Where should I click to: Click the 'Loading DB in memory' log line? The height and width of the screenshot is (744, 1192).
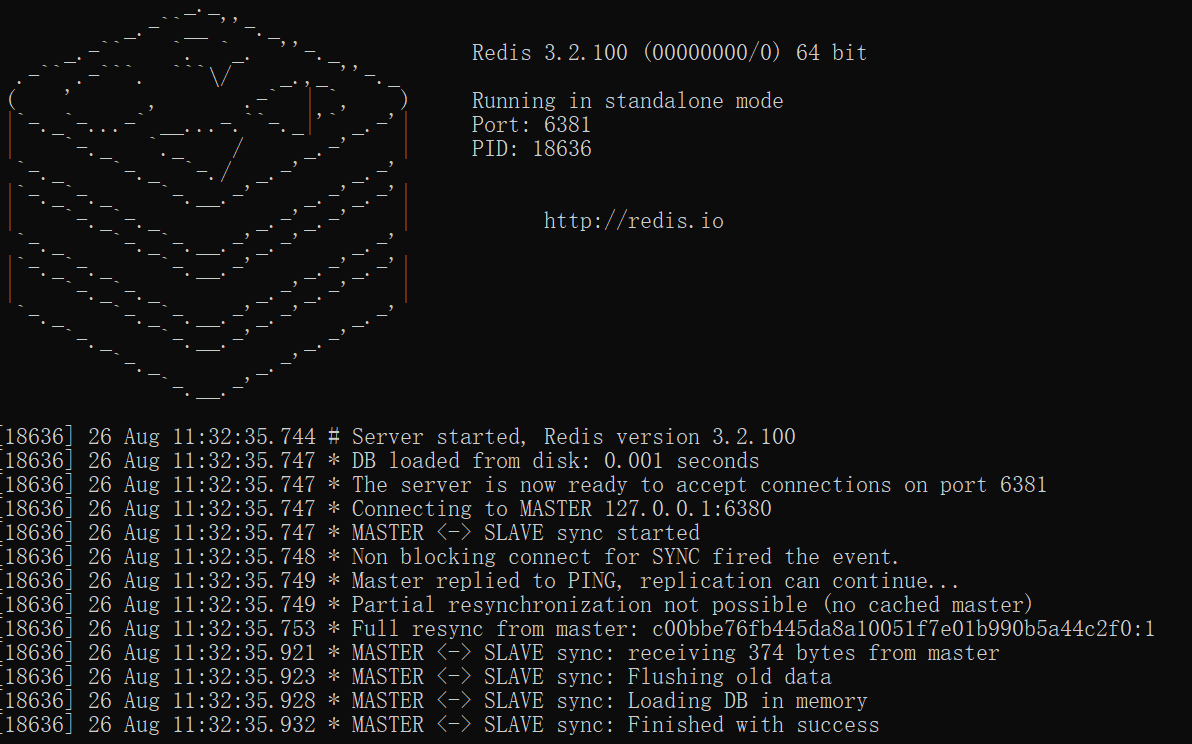pos(433,701)
